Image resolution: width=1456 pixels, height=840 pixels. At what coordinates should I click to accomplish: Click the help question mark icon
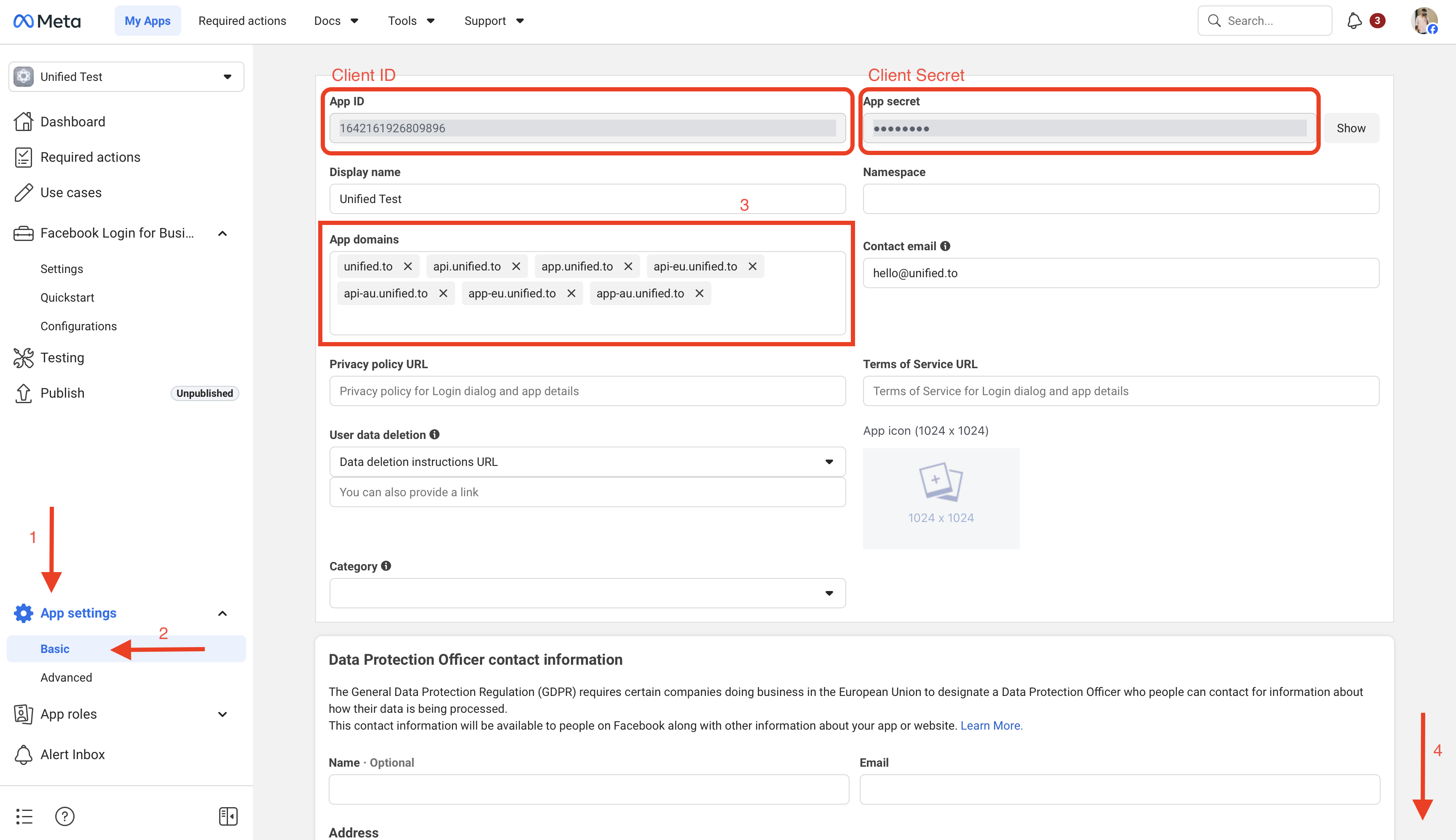[x=64, y=816]
